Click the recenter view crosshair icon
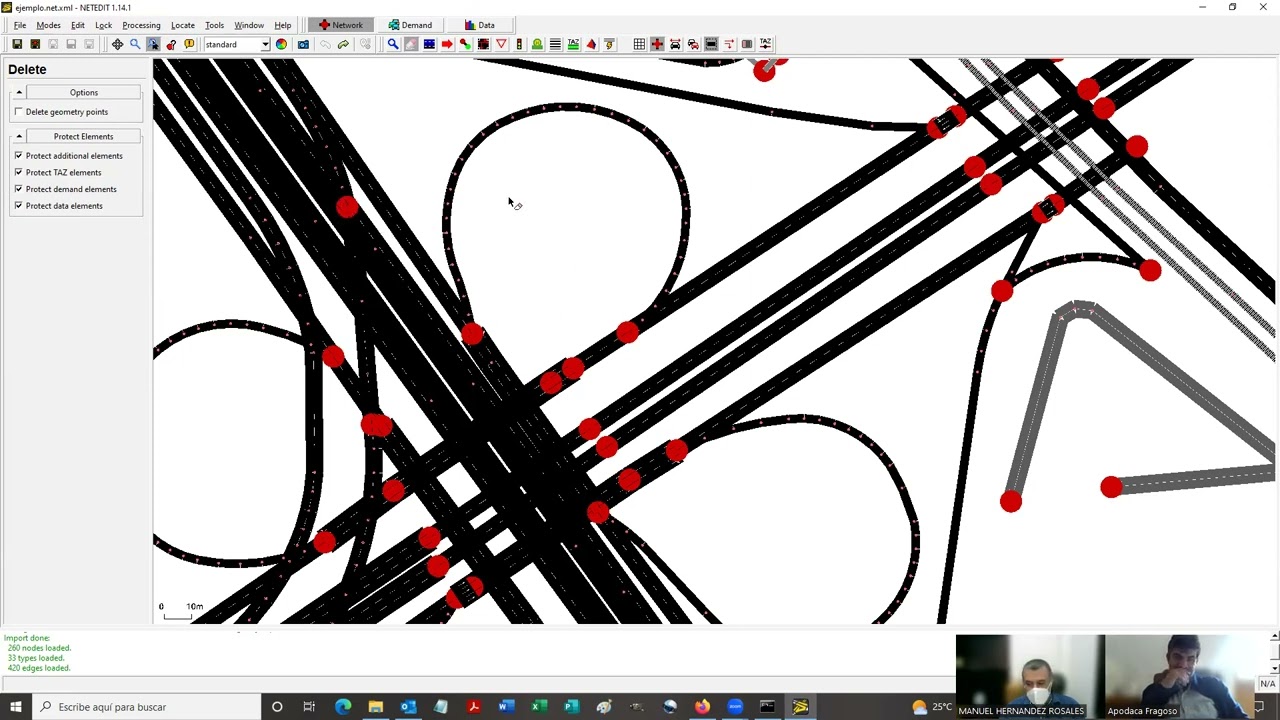1280x720 pixels. [117, 44]
